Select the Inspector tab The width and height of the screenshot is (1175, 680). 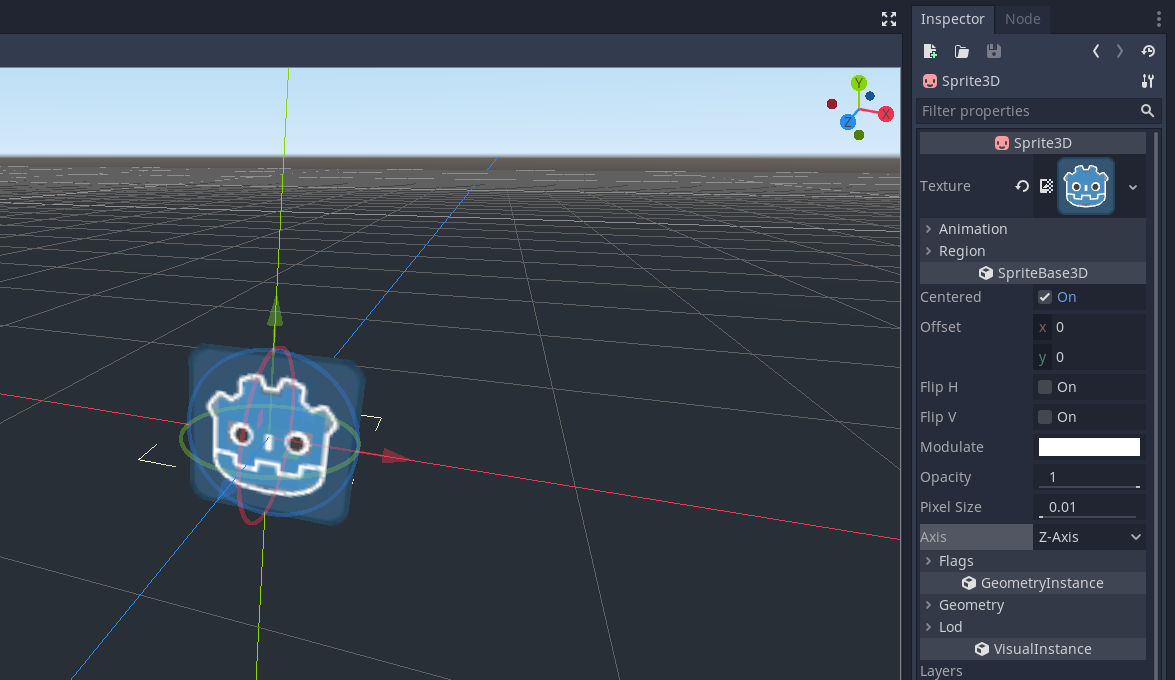pyautogui.click(x=953, y=18)
